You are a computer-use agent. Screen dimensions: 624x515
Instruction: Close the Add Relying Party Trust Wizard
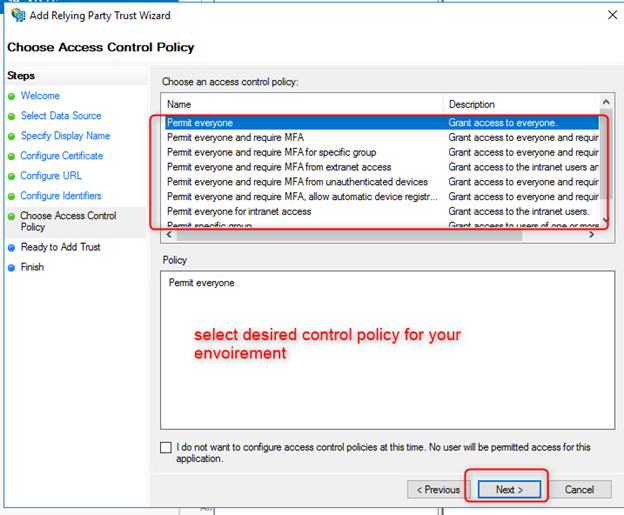(611, 15)
